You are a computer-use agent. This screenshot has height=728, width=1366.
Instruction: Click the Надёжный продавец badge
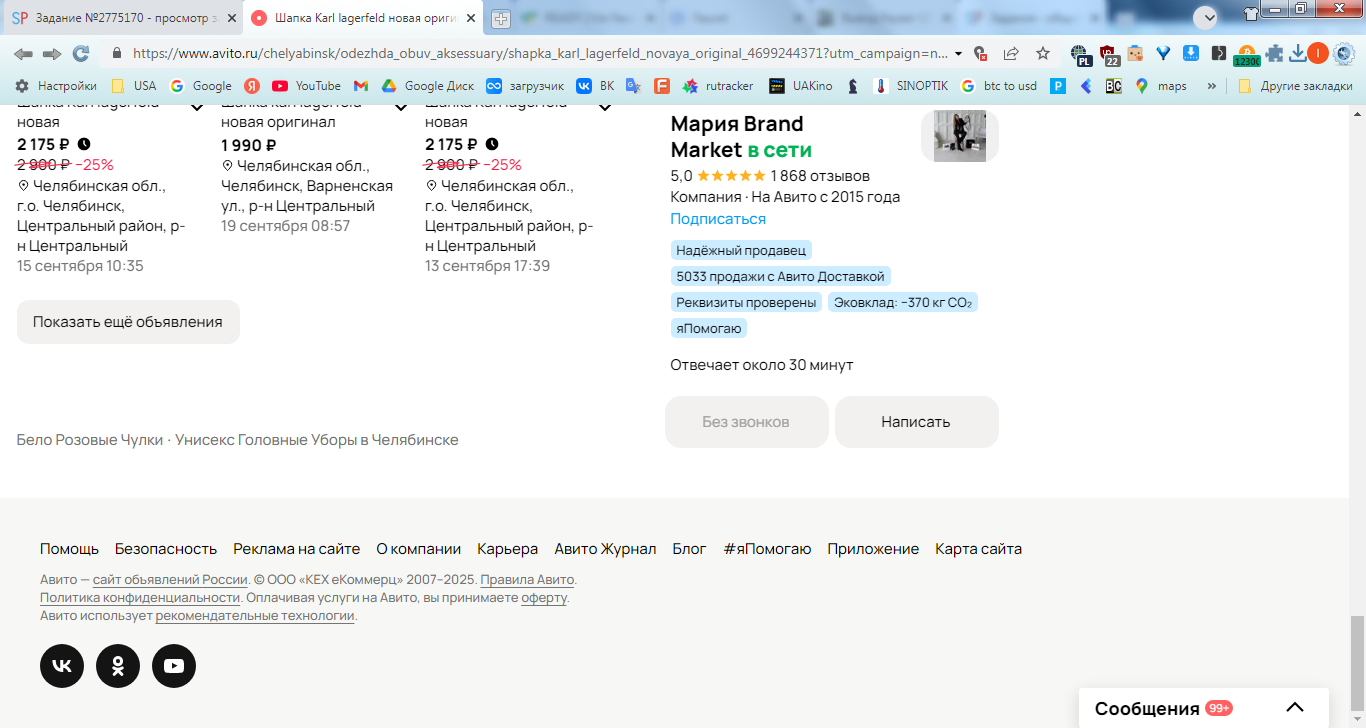741,250
